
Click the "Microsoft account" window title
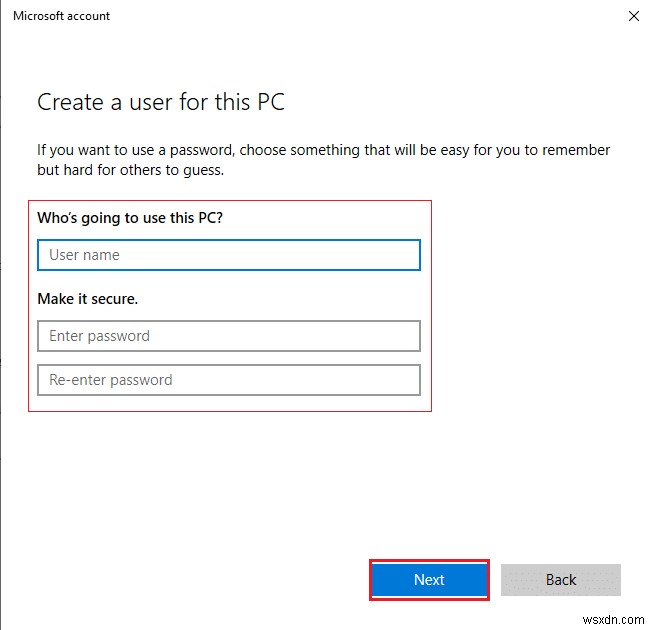coord(62,16)
